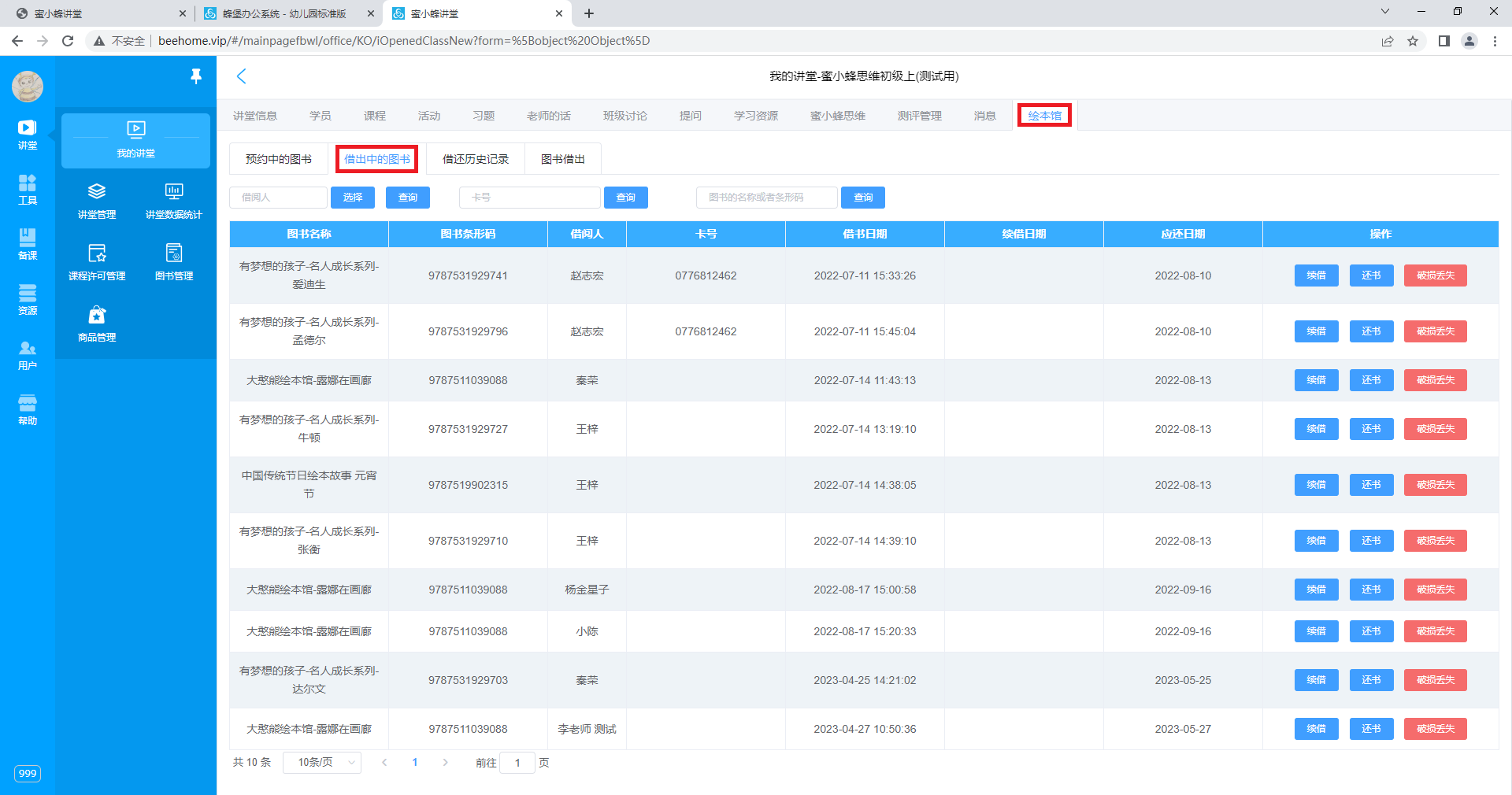Click the pin icon in sidebar panel

coord(196,76)
